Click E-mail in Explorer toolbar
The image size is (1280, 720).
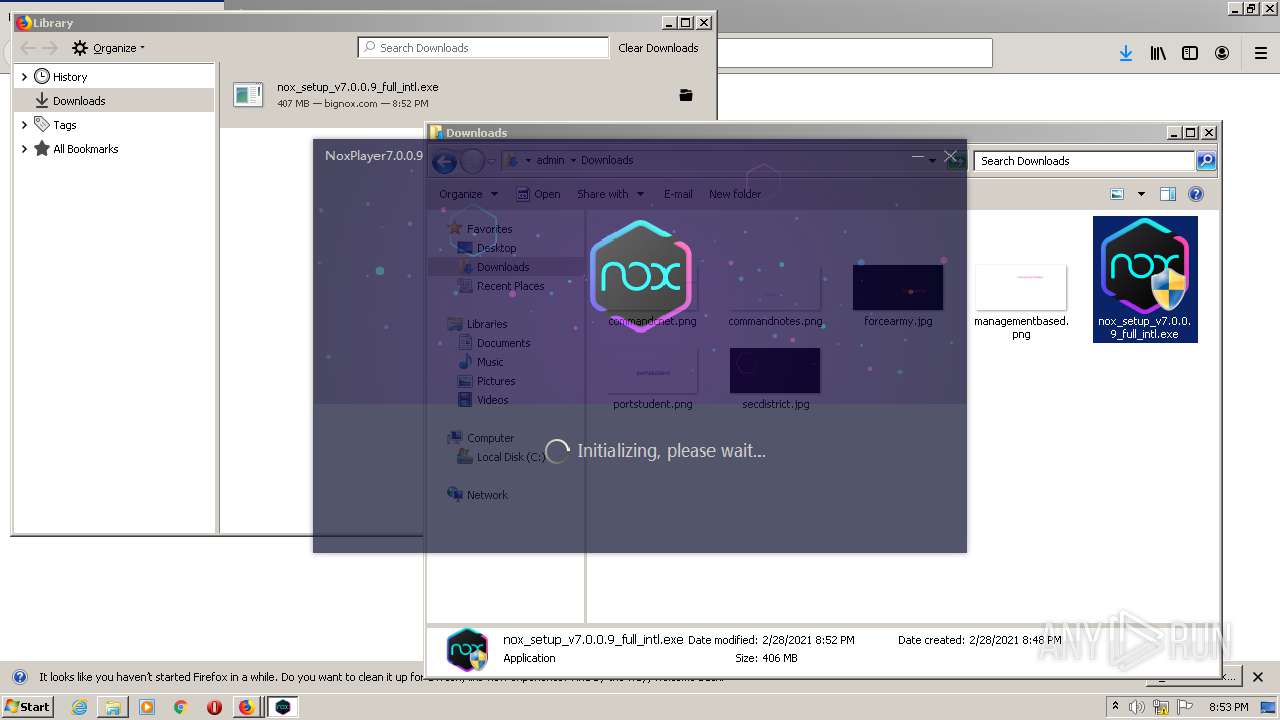tap(678, 194)
